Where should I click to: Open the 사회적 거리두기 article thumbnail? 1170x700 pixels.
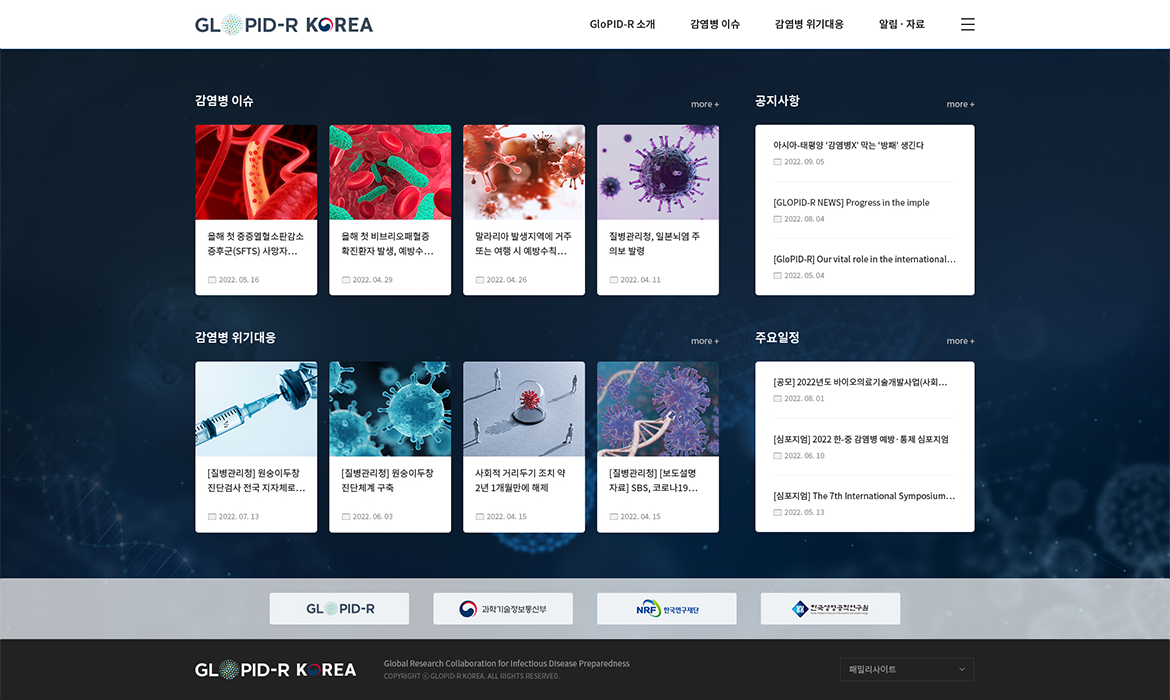(524, 409)
